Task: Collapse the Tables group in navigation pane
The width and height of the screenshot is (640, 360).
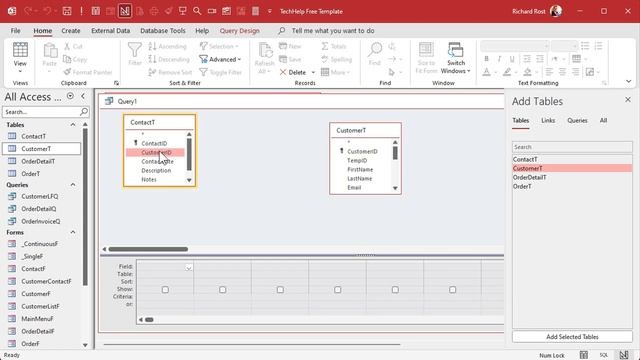Action: tap(73, 124)
